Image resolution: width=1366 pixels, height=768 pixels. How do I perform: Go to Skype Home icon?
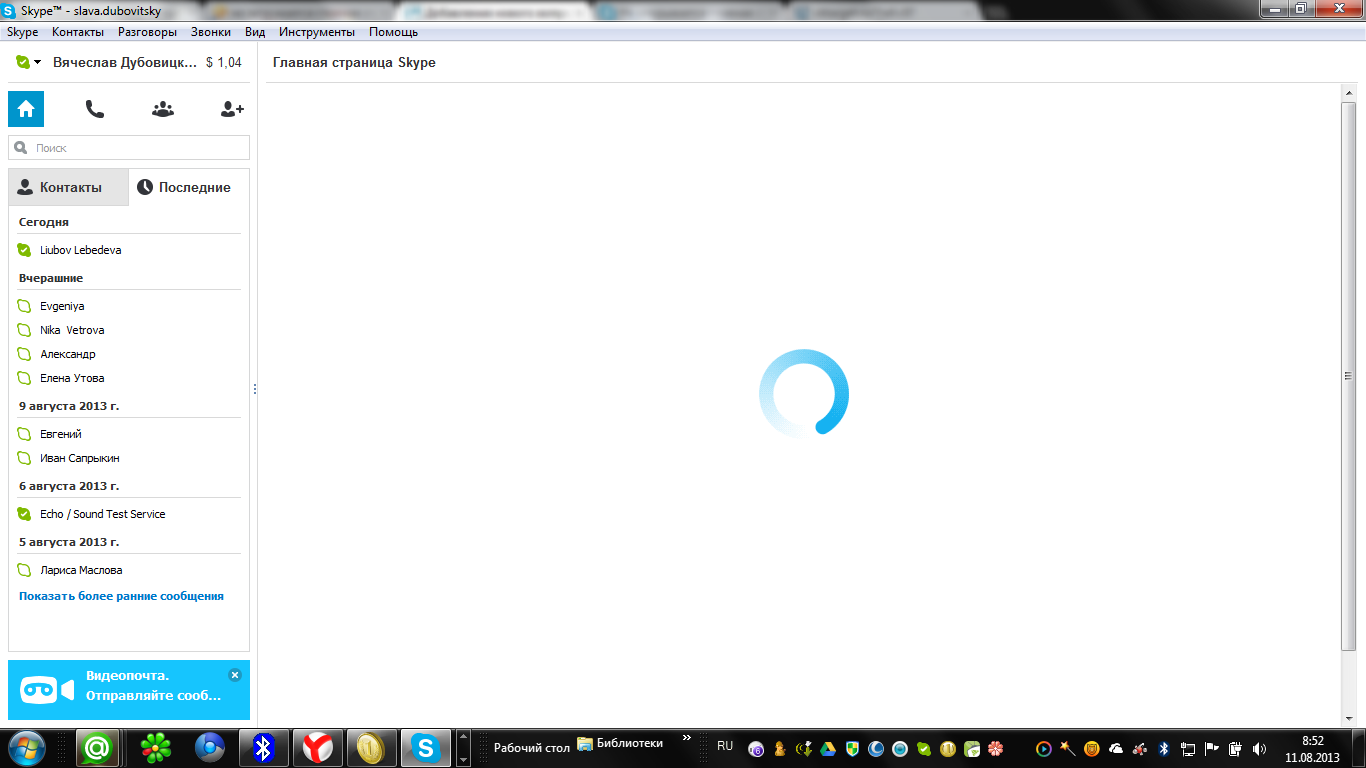(26, 109)
